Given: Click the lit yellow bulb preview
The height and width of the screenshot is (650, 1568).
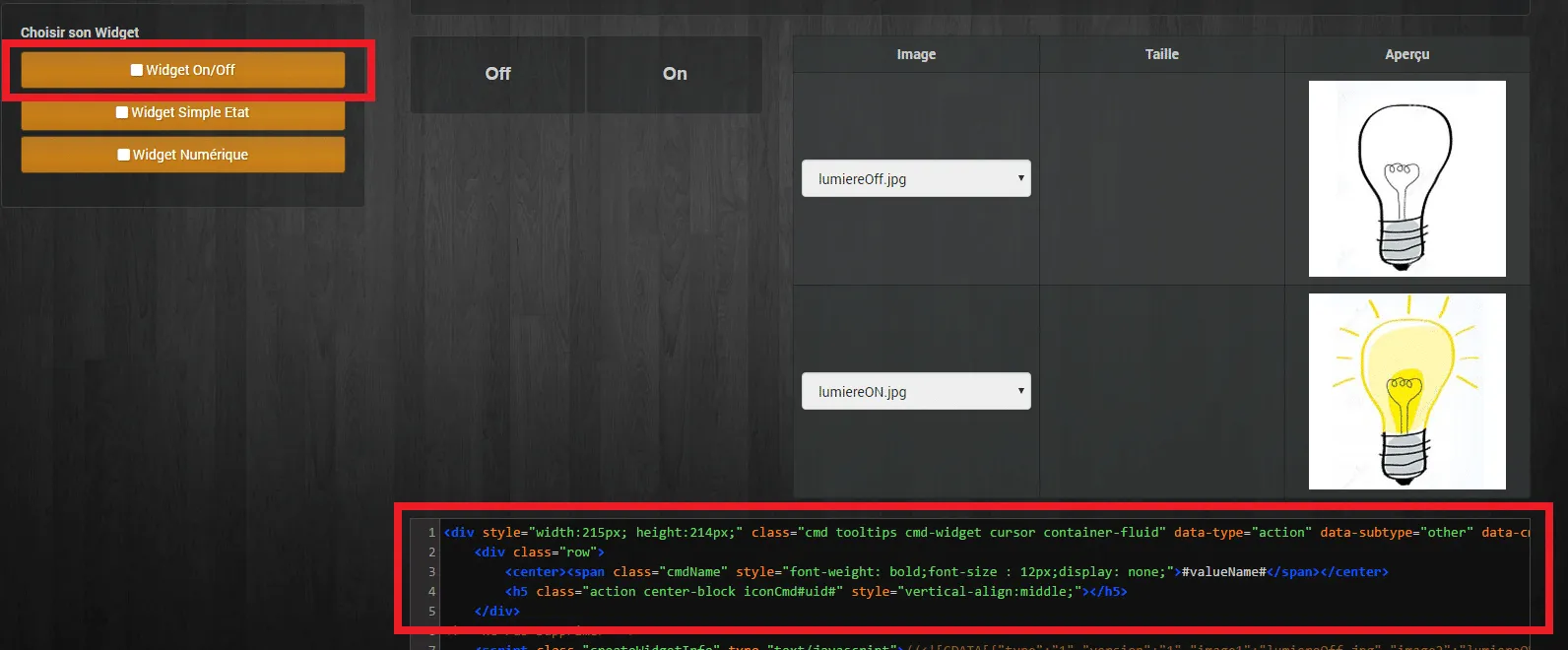Looking at the screenshot, I should tap(1406, 391).
